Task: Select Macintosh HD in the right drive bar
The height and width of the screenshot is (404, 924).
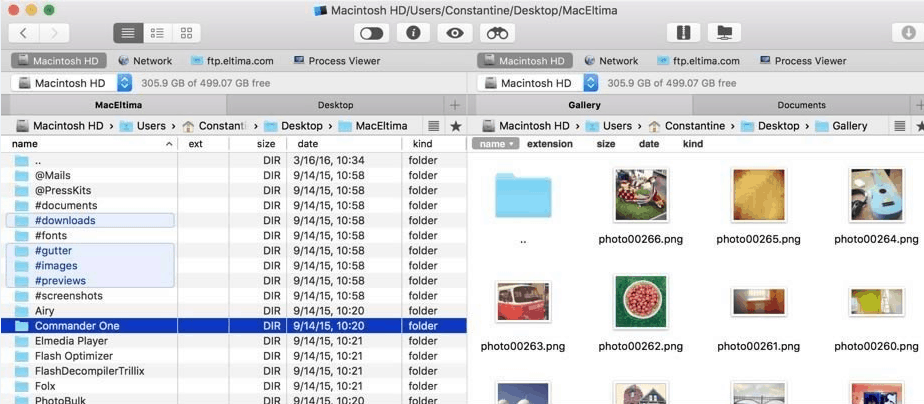Action: click(x=524, y=61)
